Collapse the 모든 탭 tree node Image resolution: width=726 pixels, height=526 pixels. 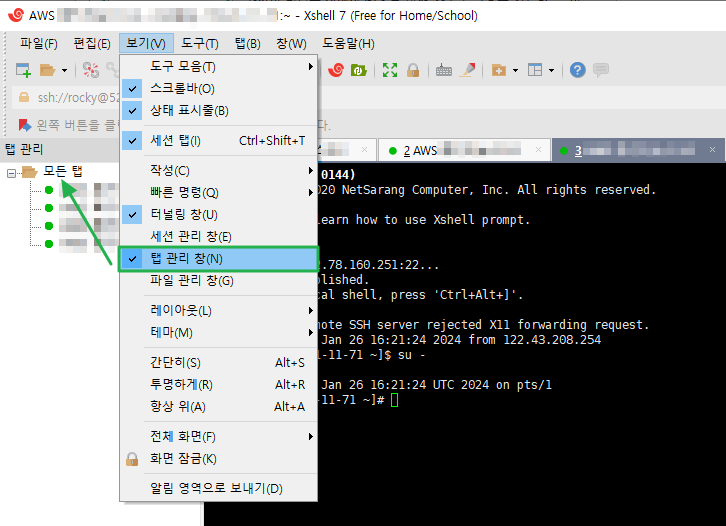(12, 173)
